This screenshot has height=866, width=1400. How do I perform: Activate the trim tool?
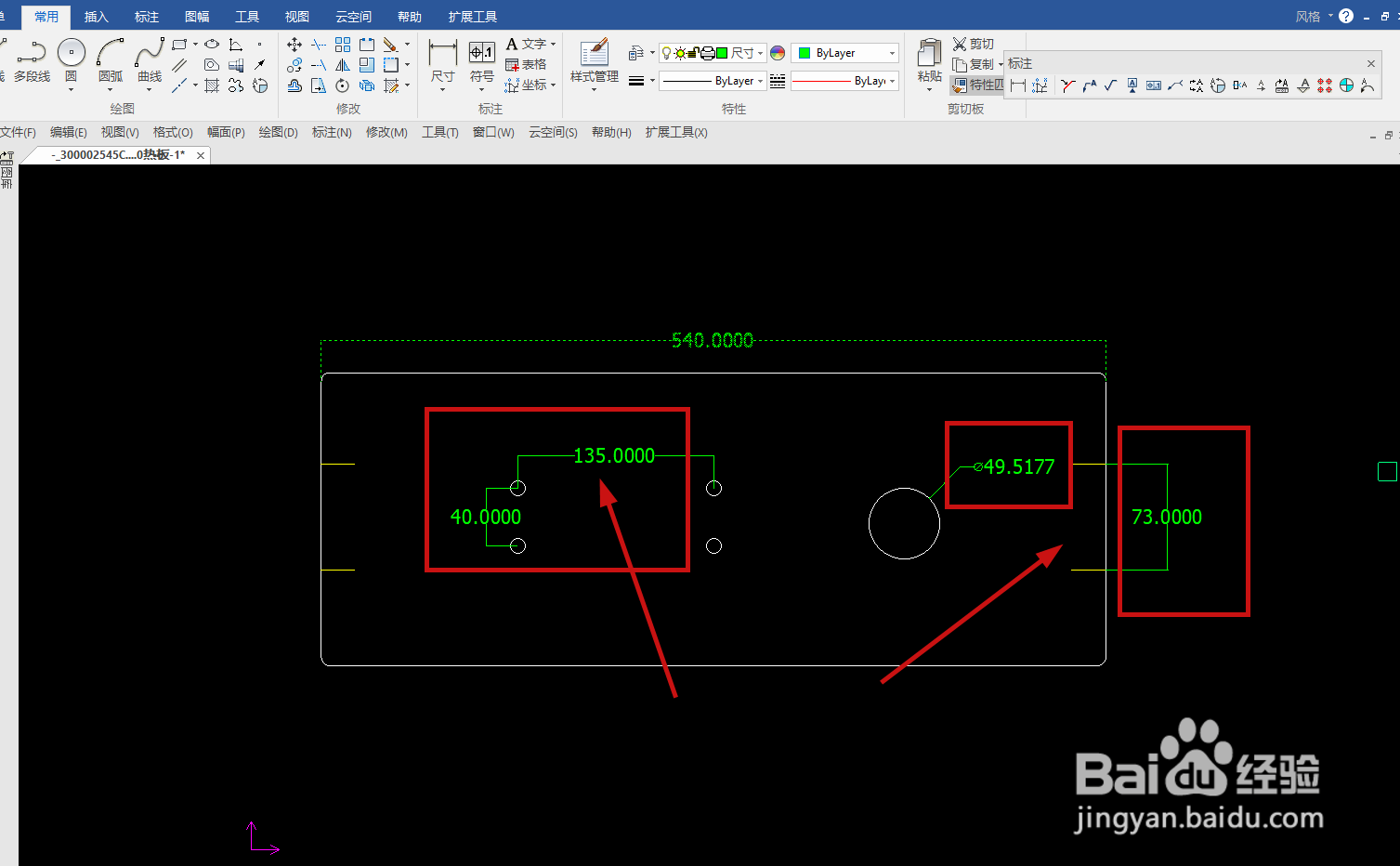point(319,45)
